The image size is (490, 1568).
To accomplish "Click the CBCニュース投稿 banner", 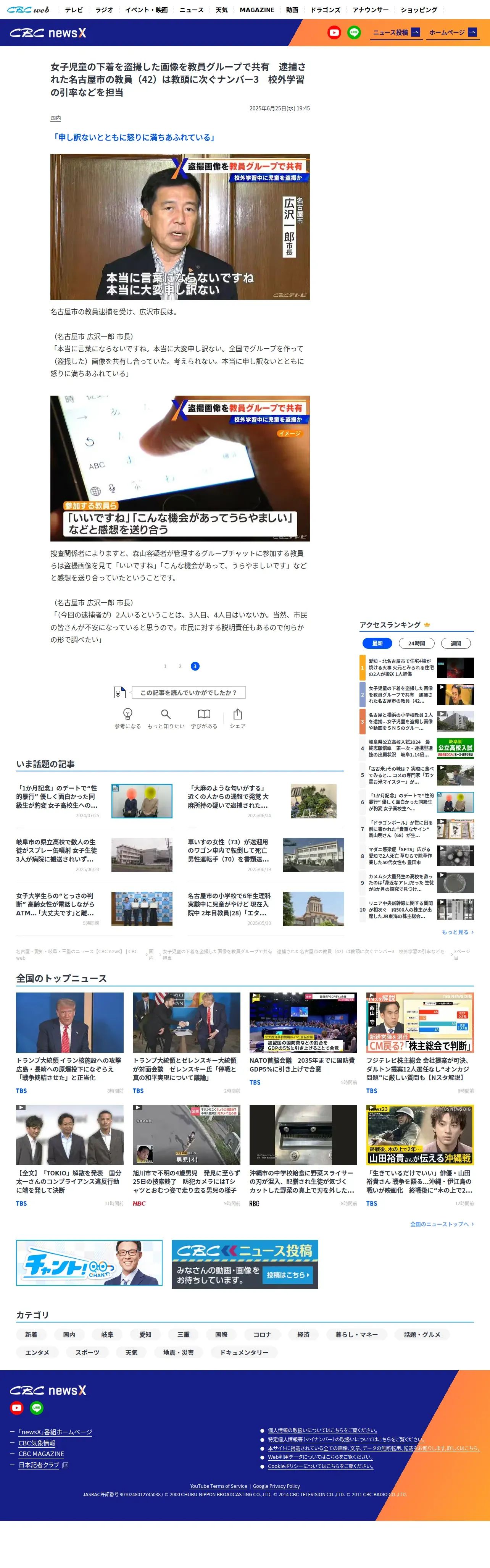I will coord(244,1264).
